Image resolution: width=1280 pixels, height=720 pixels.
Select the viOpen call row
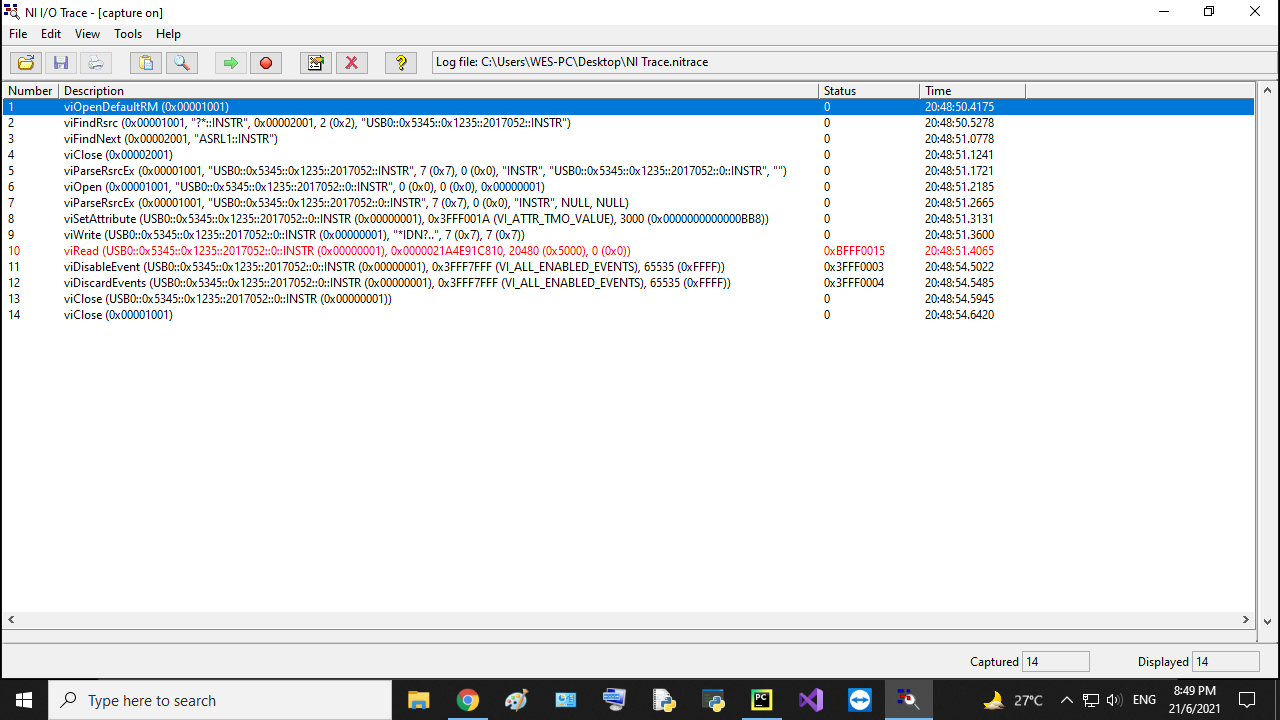pyautogui.click(x=628, y=187)
